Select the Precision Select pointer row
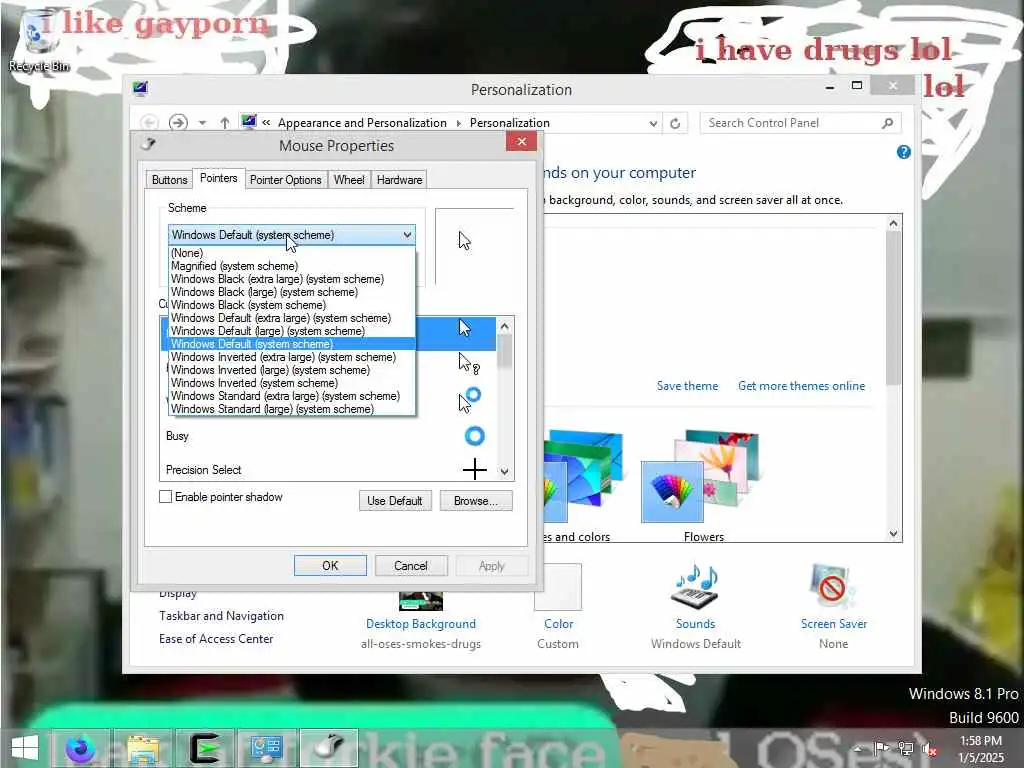 pyautogui.click(x=328, y=470)
